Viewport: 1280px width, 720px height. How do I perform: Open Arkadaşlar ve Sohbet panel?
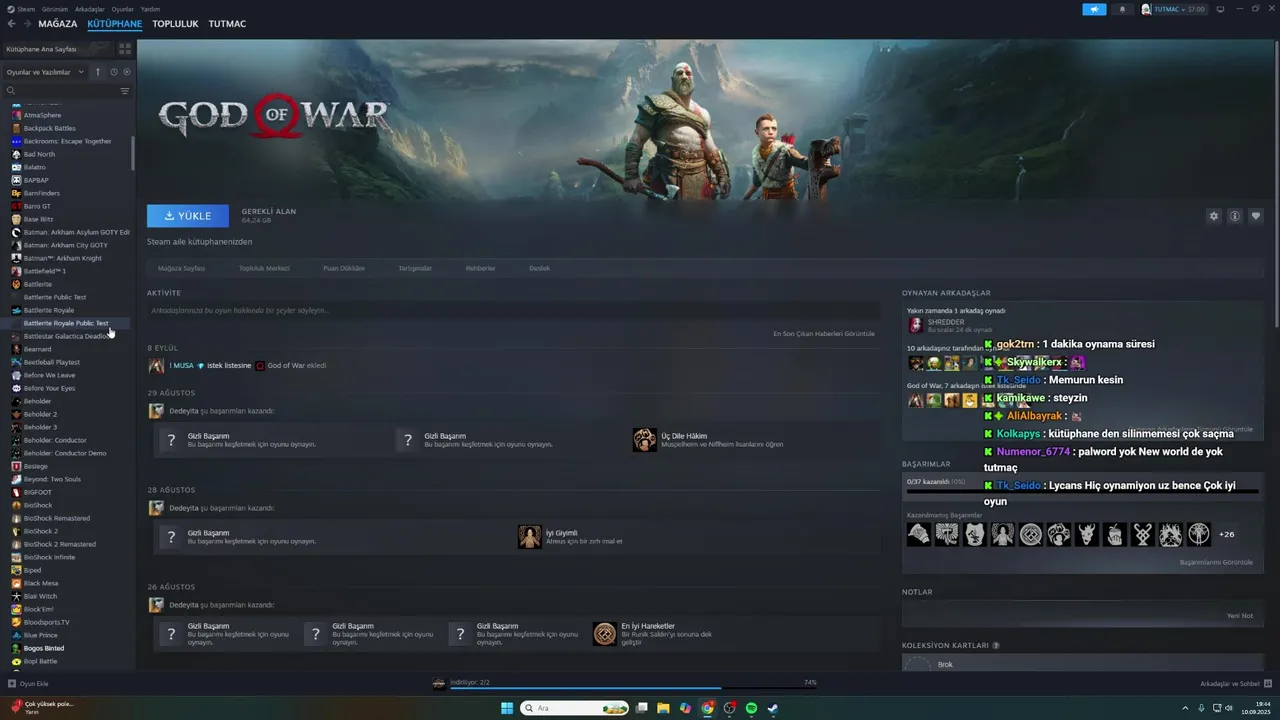(x=1235, y=684)
